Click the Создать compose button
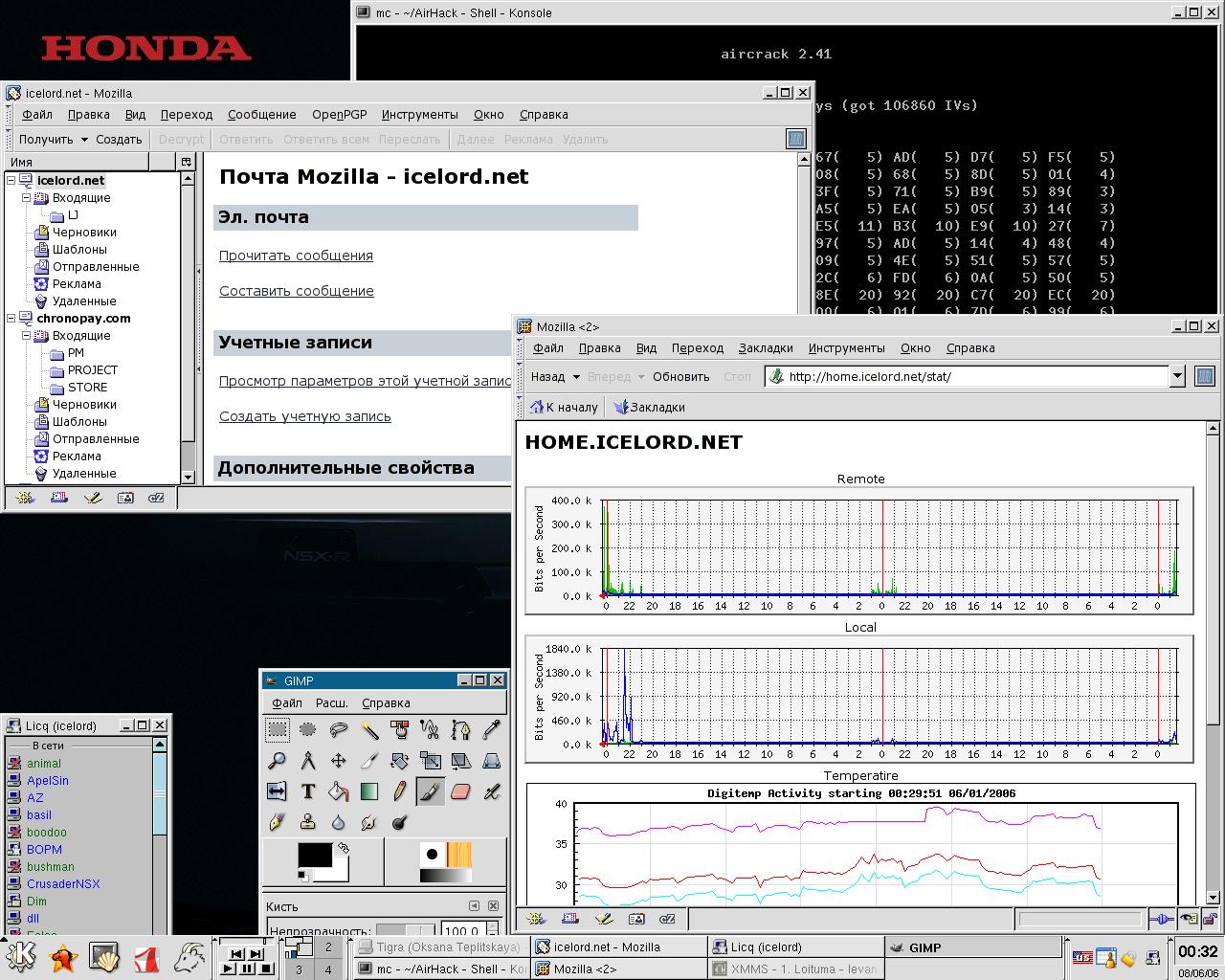This screenshot has height=980, width=1225. coord(119,139)
